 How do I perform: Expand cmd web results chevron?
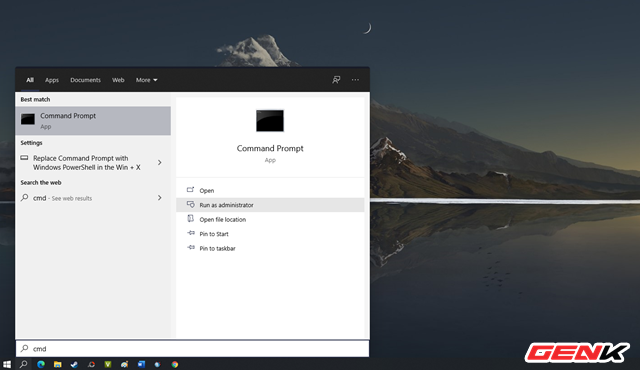(x=160, y=198)
